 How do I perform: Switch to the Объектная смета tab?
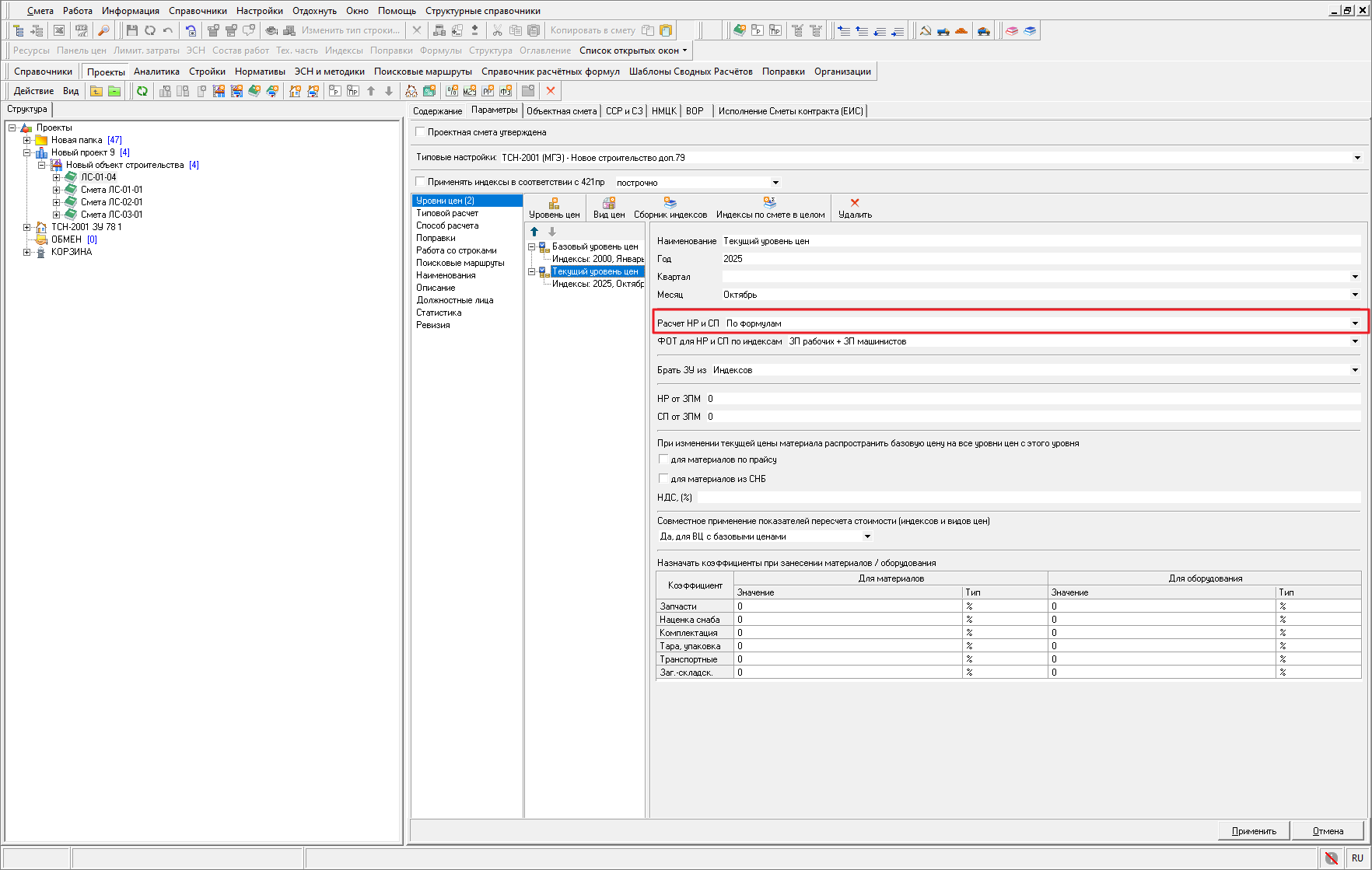pos(562,111)
